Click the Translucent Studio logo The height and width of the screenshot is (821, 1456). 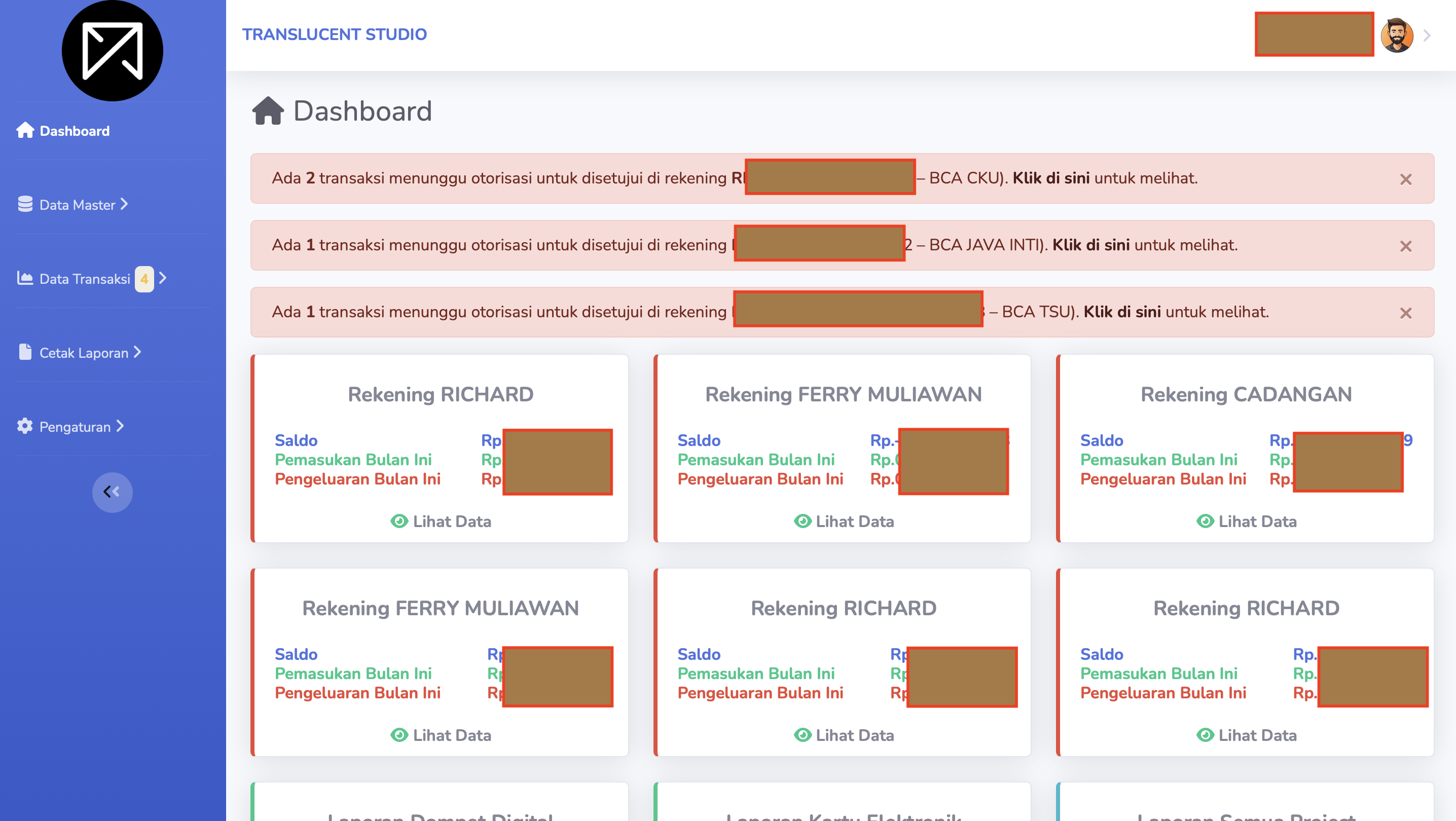[x=113, y=51]
